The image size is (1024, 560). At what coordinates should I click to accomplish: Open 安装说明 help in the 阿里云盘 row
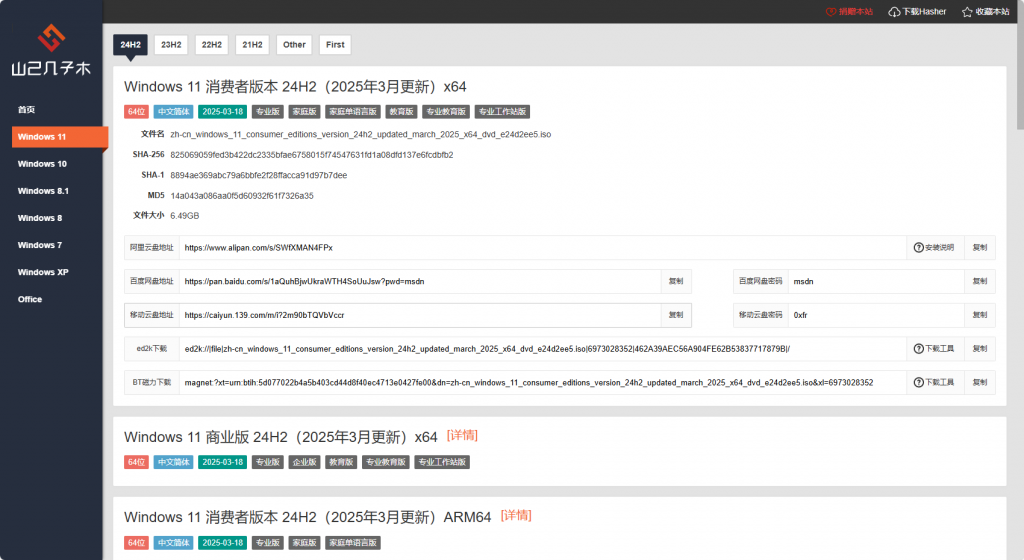(934, 247)
